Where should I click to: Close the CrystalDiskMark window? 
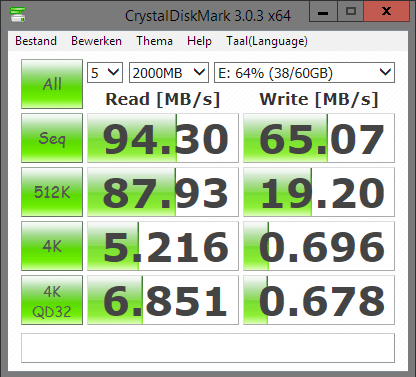[x=386, y=11]
